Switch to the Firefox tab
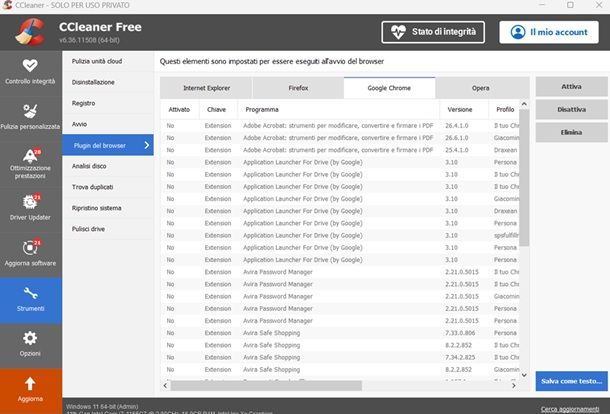 coord(298,88)
